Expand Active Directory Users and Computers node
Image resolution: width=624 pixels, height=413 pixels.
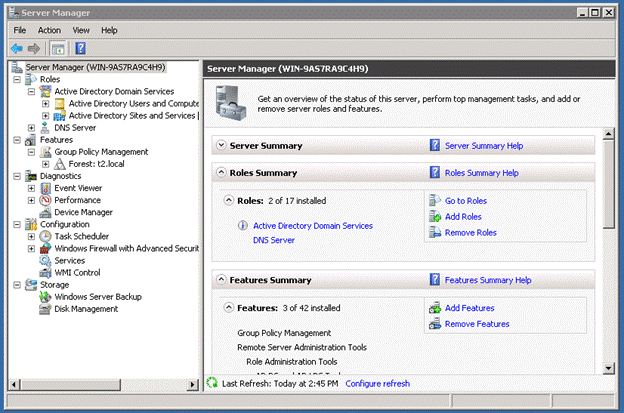(46, 104)
